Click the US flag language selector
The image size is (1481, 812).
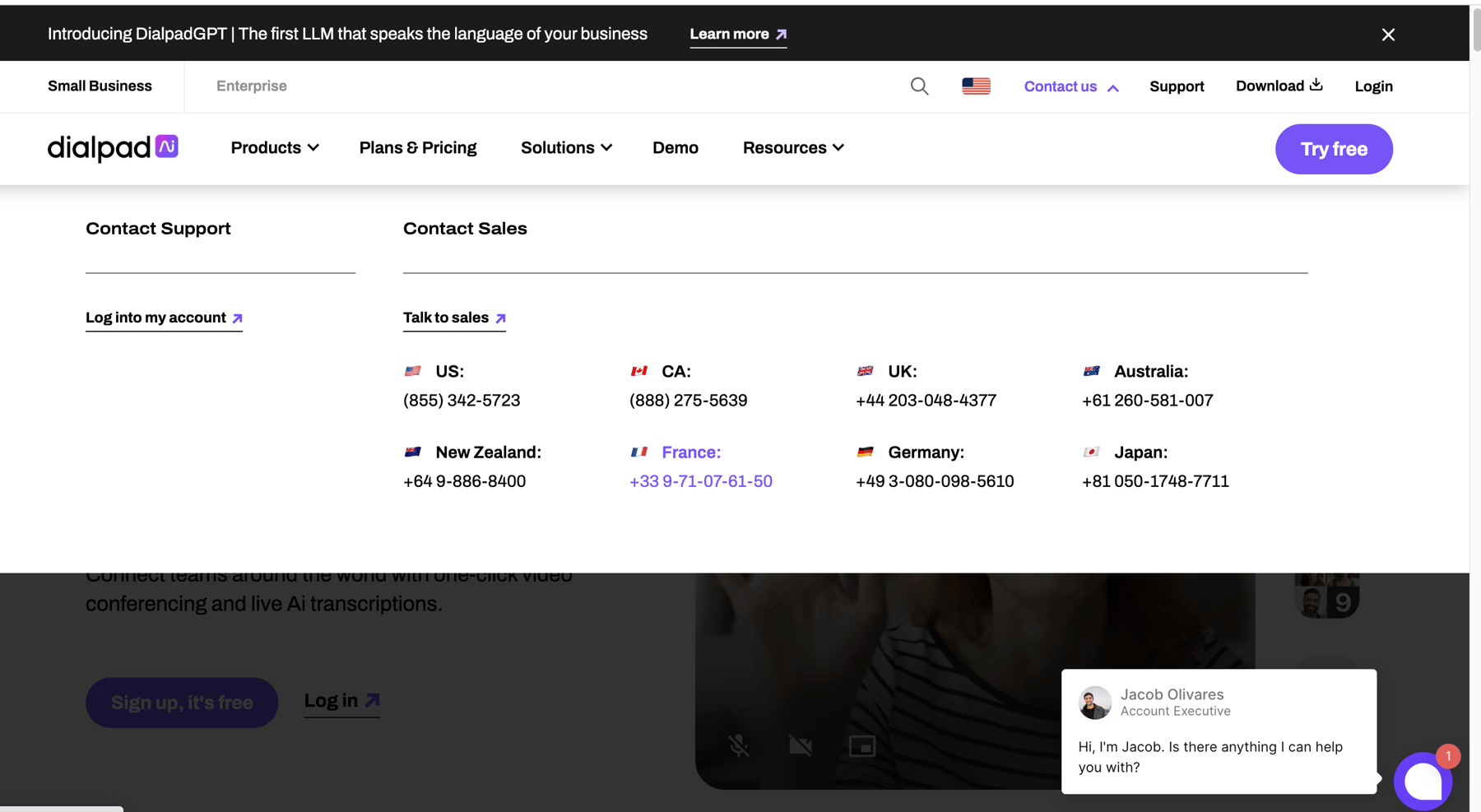point(976,86)
